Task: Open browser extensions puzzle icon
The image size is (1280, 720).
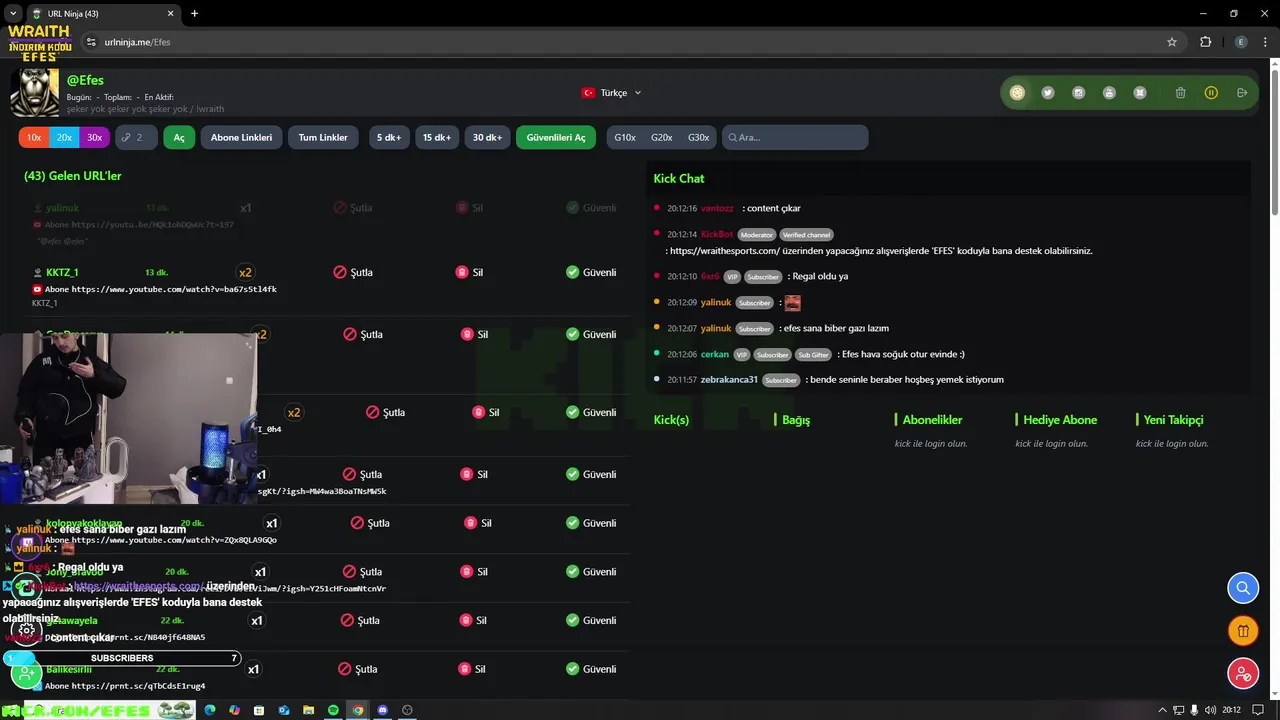Action: (1205, 42)
